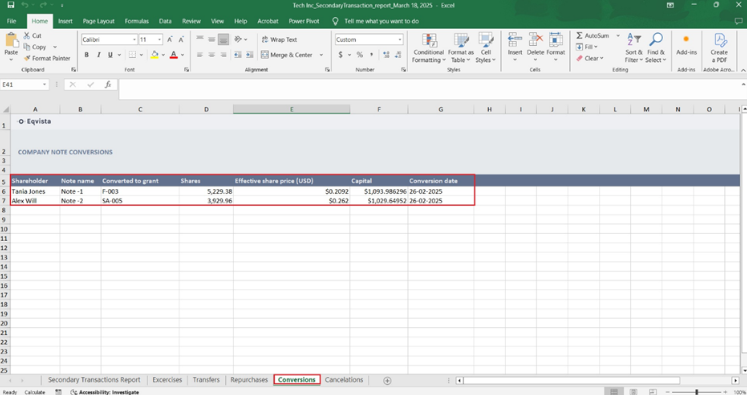The width and height of the screenshot is (747, 395).
Task: Click Increase Decimal icon
Action: tap(386, 55)
